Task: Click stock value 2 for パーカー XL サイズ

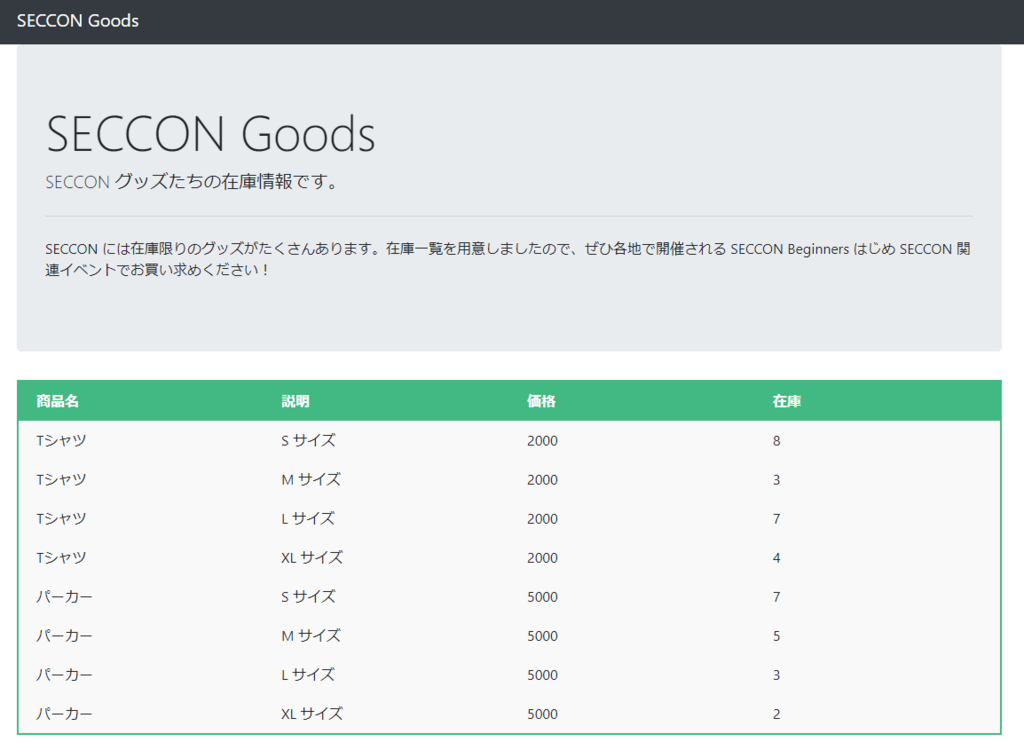Action: [776, 715]
